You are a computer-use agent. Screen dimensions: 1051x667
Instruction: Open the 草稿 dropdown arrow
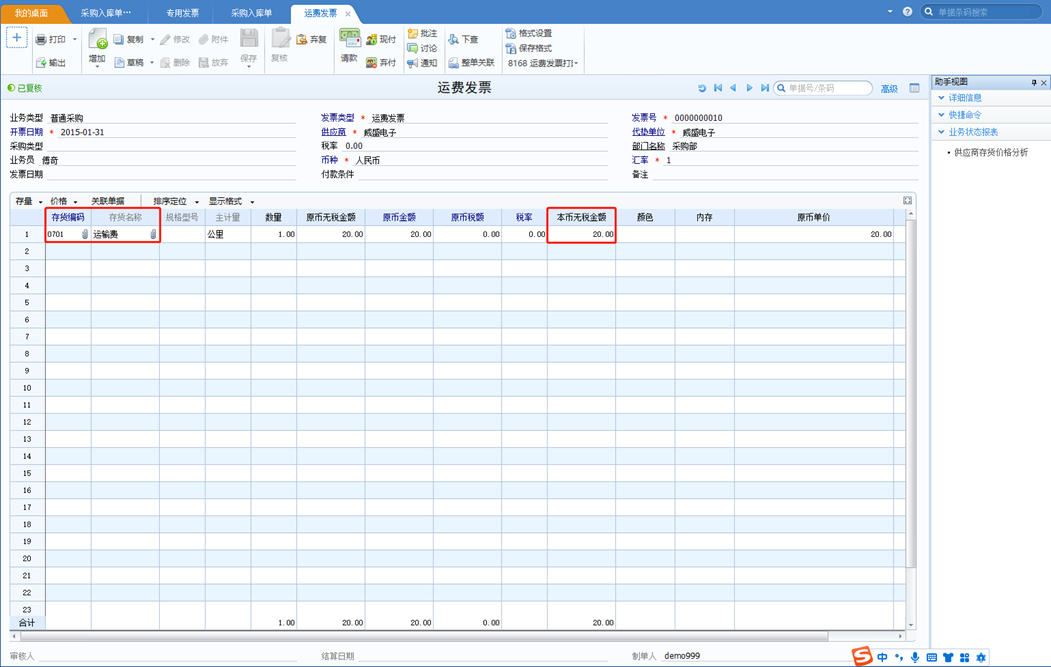click(x=152, y=62)
